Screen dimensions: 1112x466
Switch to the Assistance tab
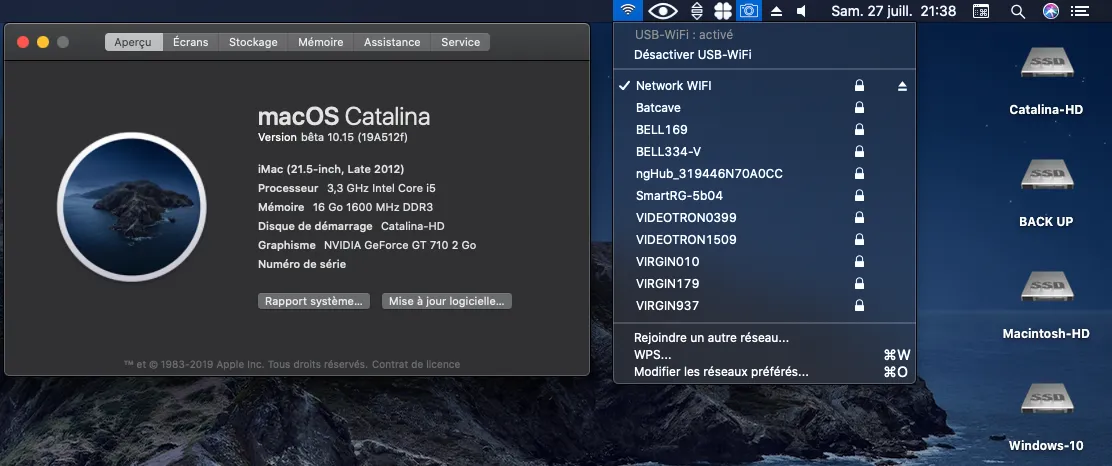pos(392,42)
